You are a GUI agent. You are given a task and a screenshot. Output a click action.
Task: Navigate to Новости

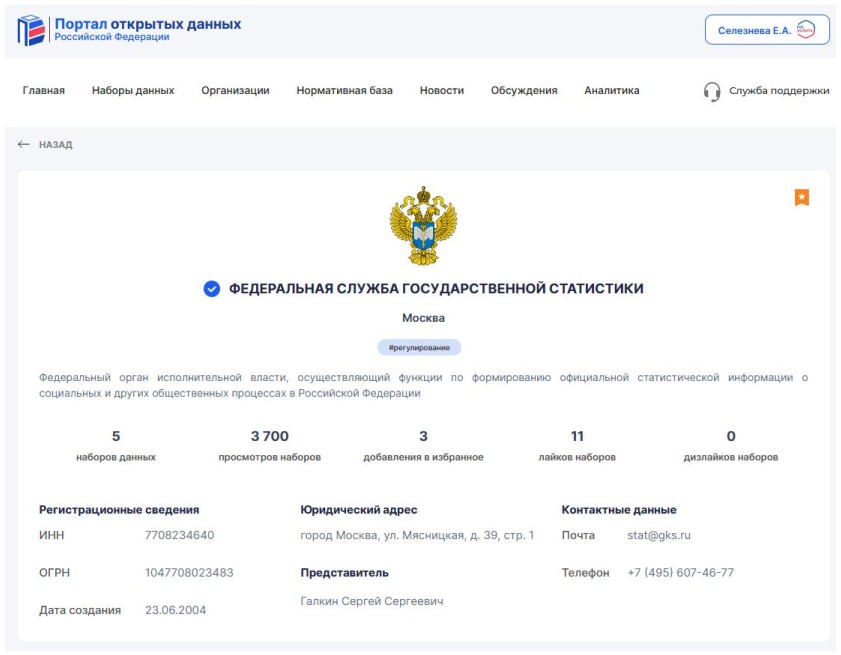441,91
